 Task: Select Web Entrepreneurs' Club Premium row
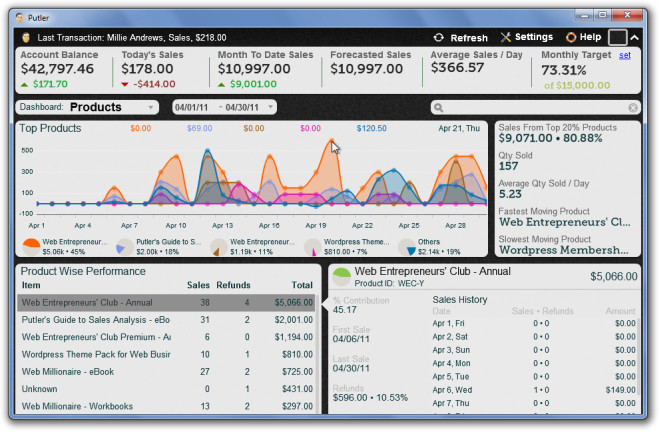pyautogui.click(x=166, y=337)
